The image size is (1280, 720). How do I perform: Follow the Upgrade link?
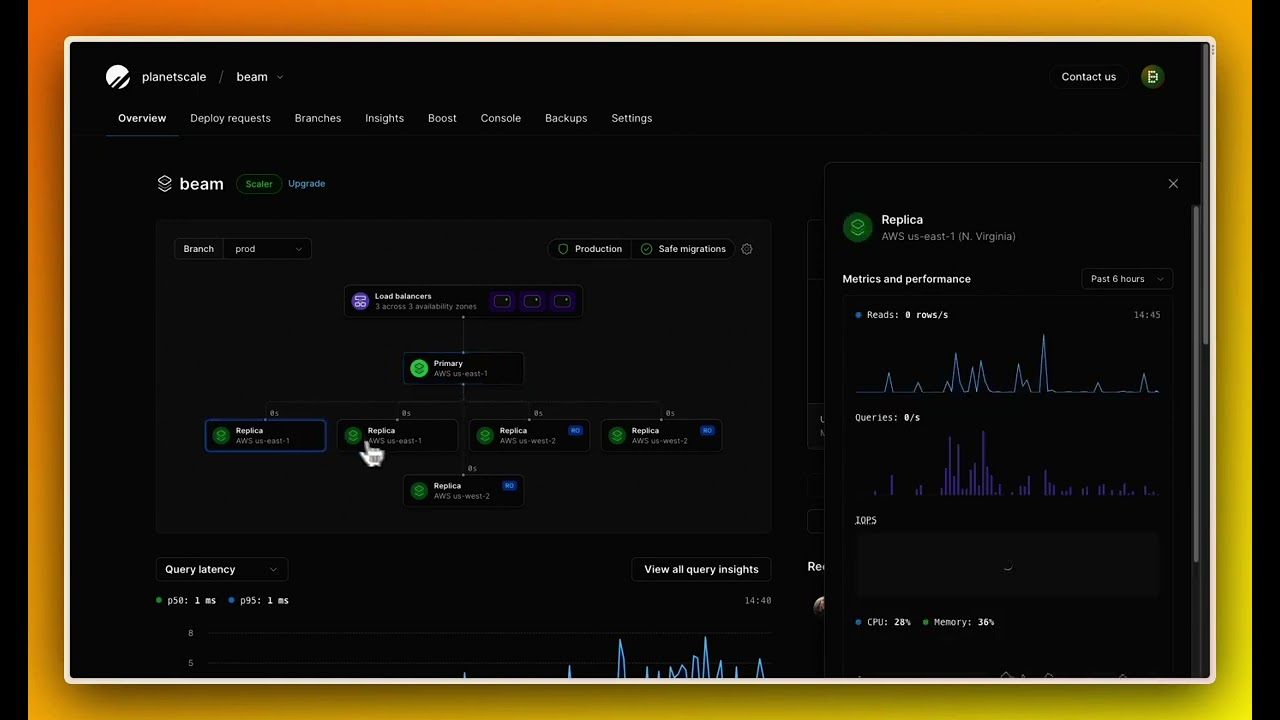[306, 184]
